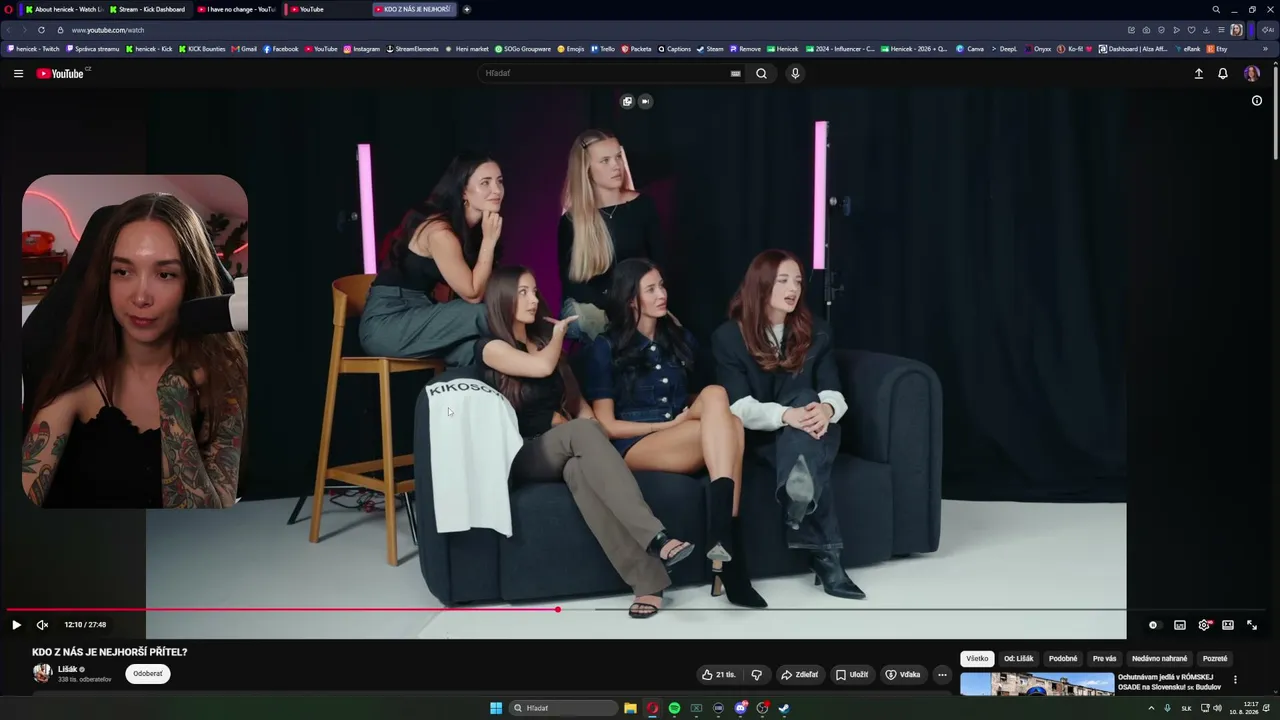Viewport: 1280px width, 720px height.
Task: Open Lišák channel avatar
Action: (42, 674)
